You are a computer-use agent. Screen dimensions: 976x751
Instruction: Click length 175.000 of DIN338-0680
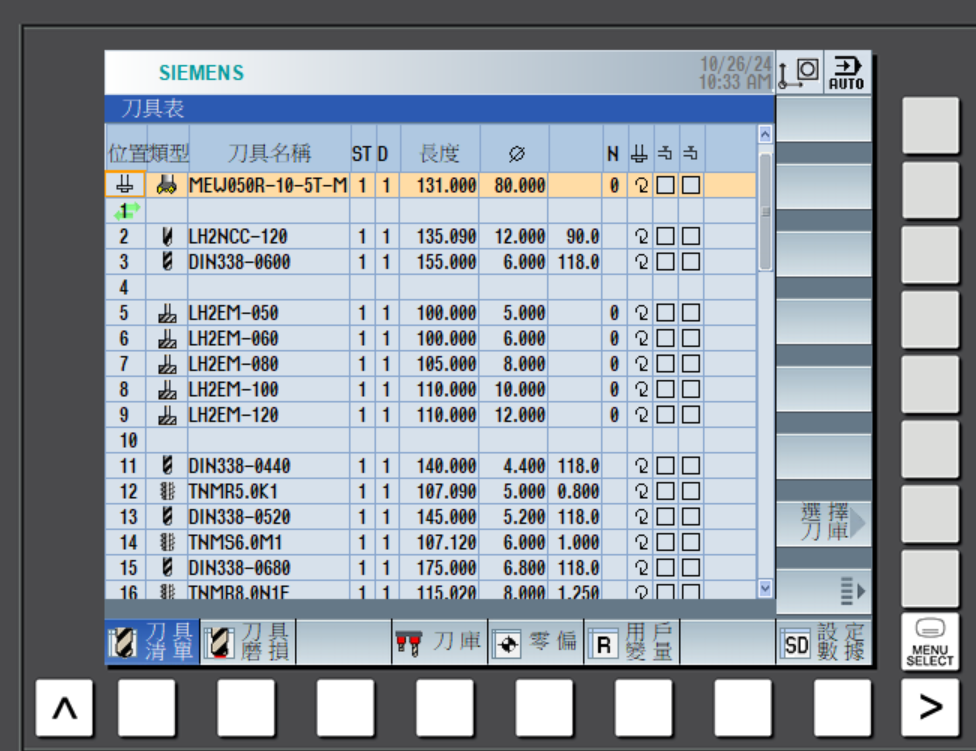pyautogui.click(x=446, y=568)
